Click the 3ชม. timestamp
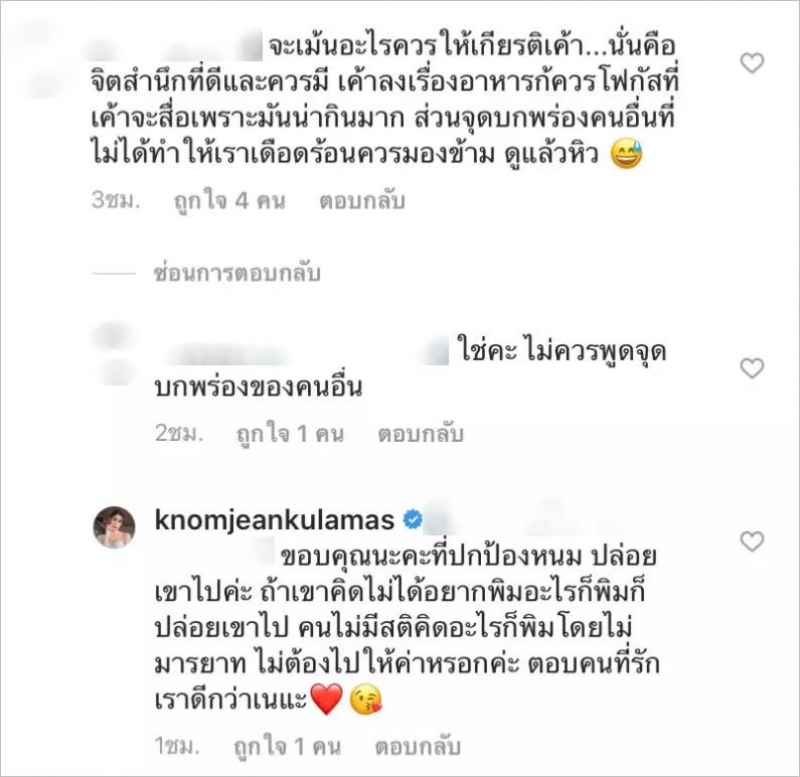This screenshot has height=777, width=800. (x=115, y=200)
